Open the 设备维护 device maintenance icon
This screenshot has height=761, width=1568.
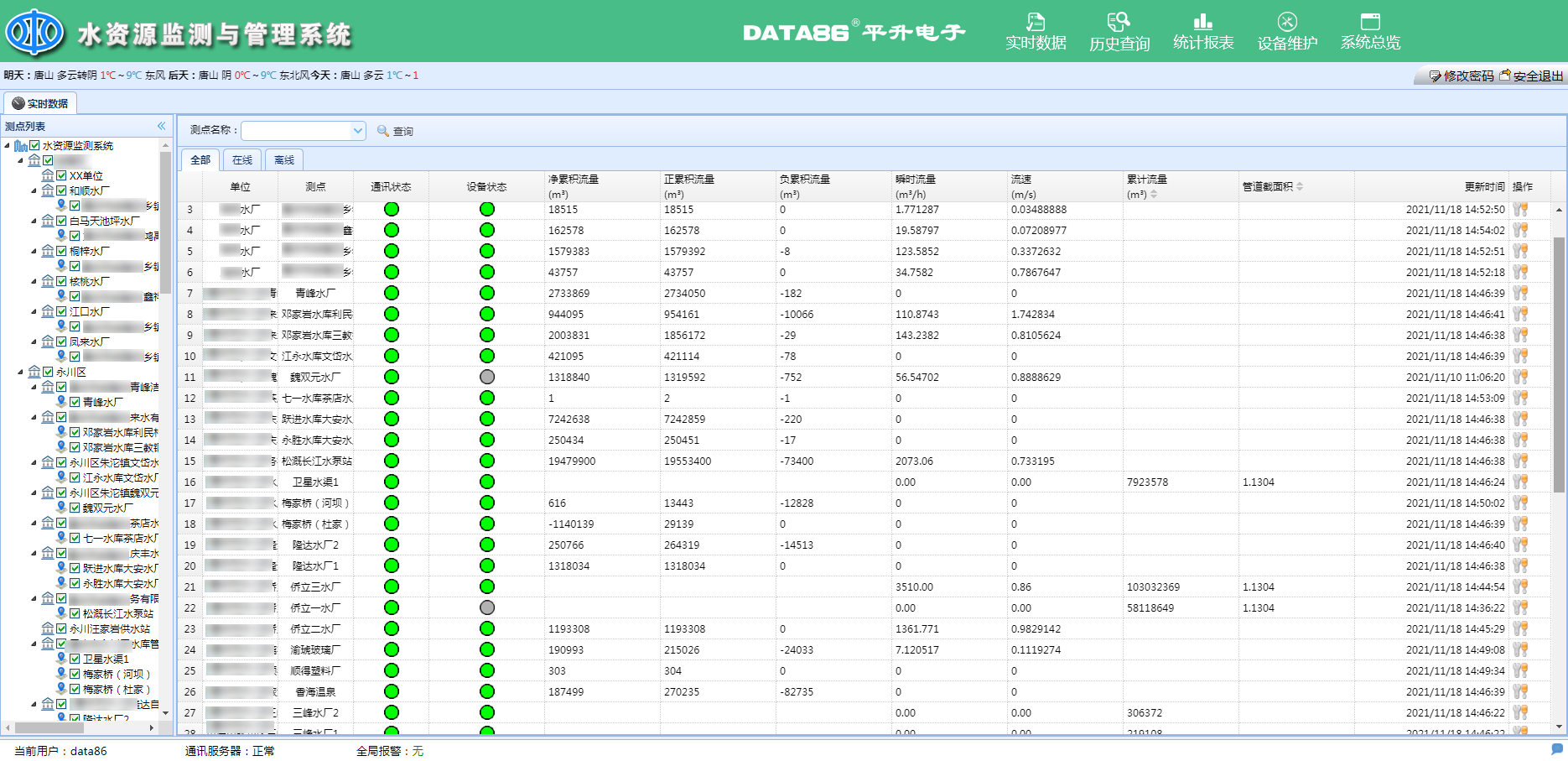pyautogui.click(x=1287, y=23)
